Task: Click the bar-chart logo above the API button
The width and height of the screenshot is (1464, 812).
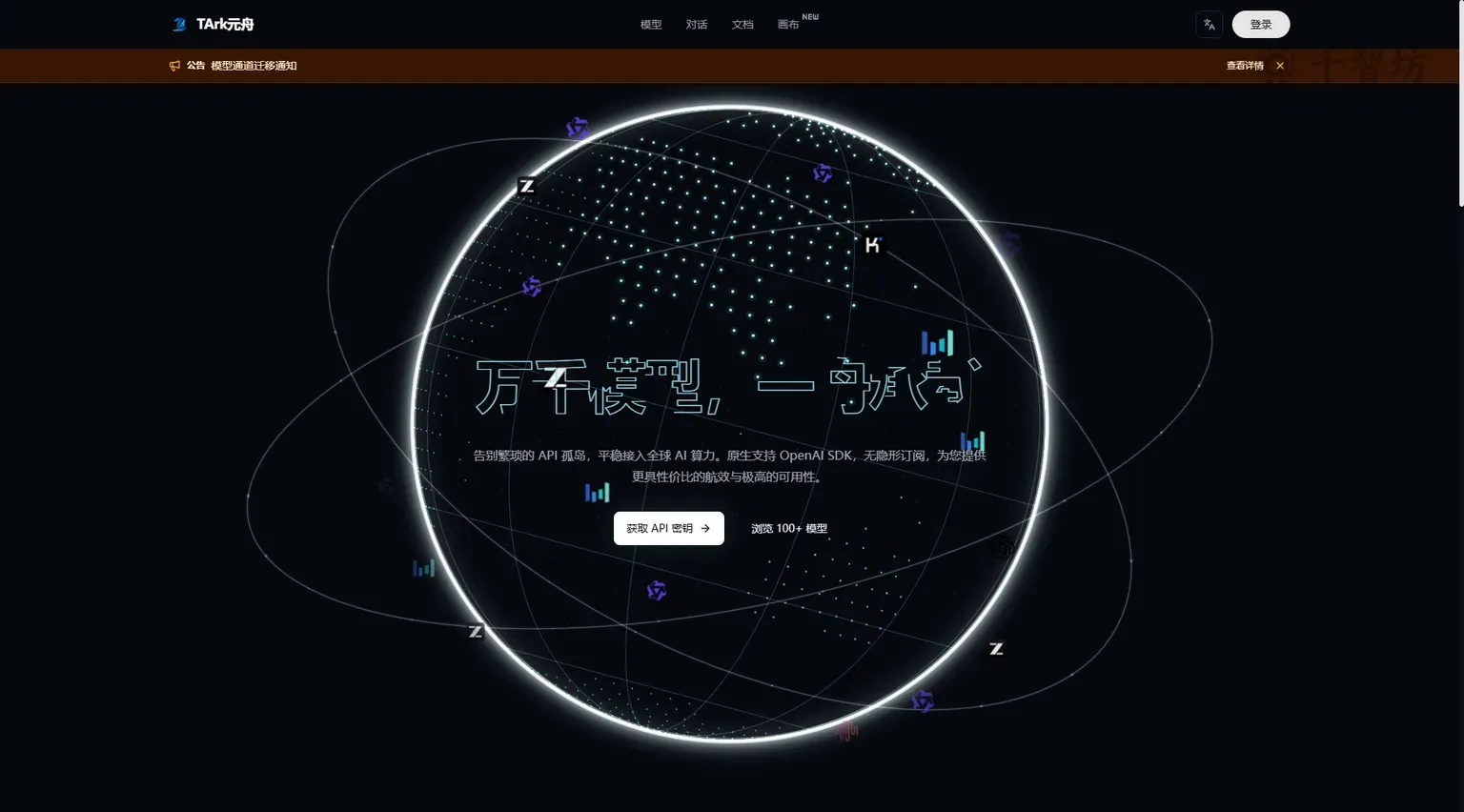Action: (x=597, y=493)
